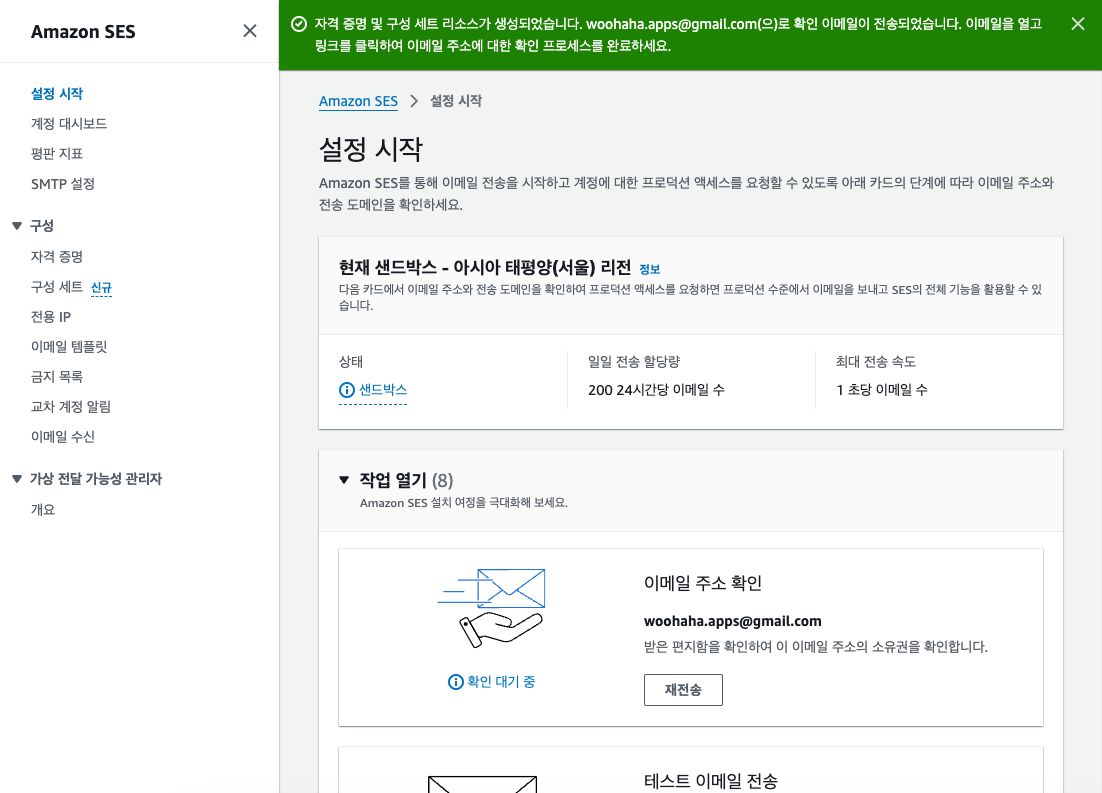
Task: Close the Amazon SES navigation panel
Action: (249, 31)
